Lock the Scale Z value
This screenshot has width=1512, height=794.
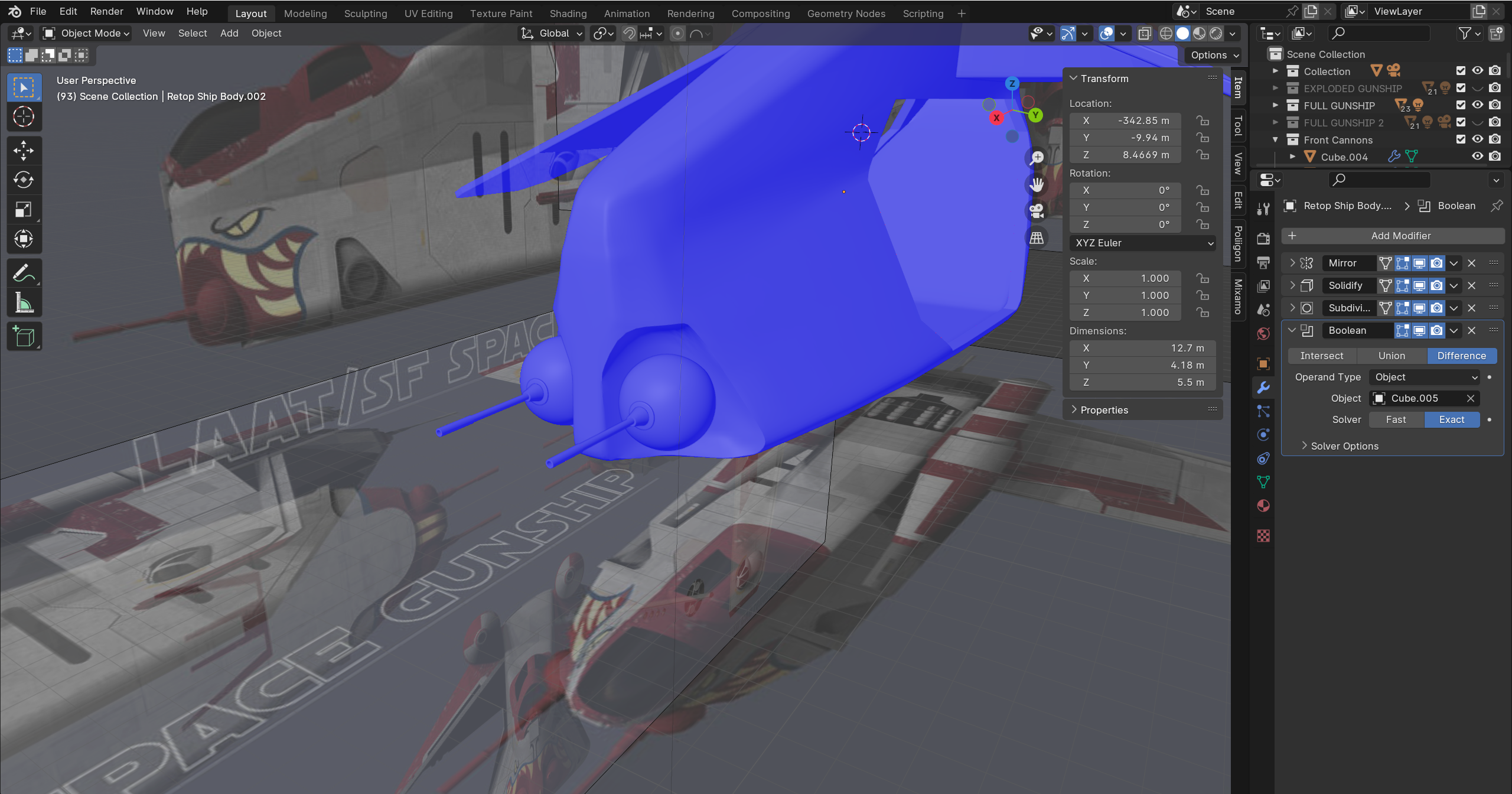click(x=1203, y=313)
